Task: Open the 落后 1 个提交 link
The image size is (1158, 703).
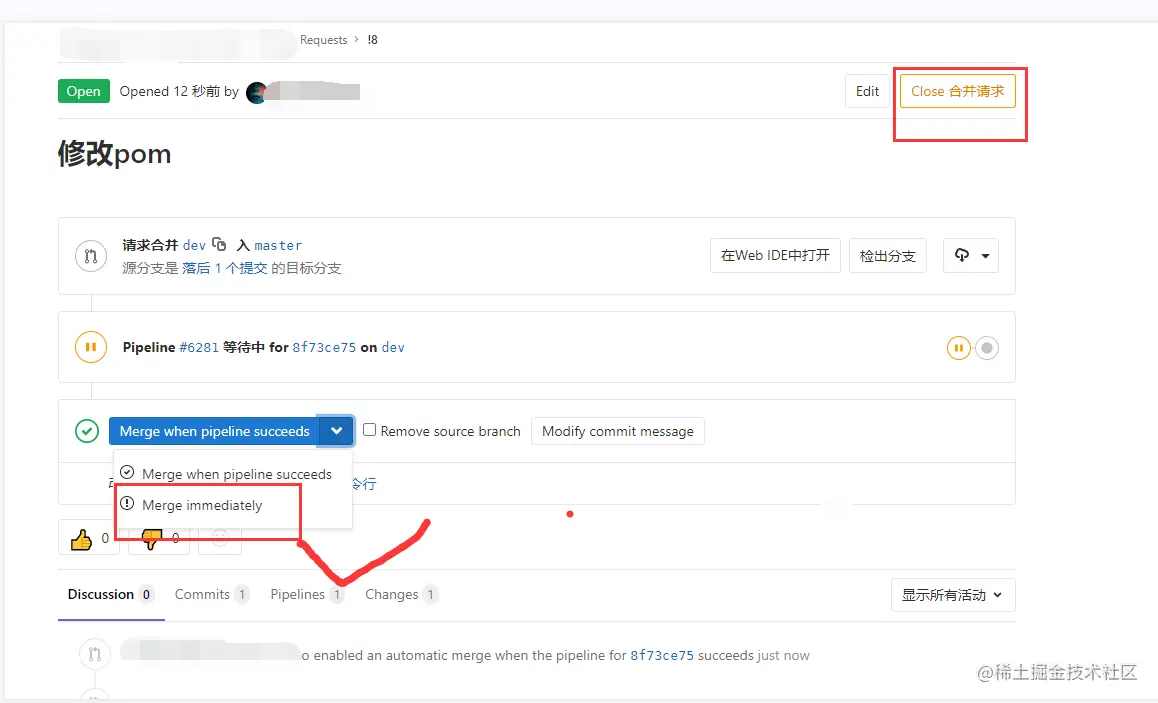Action: tap(225, 268)
